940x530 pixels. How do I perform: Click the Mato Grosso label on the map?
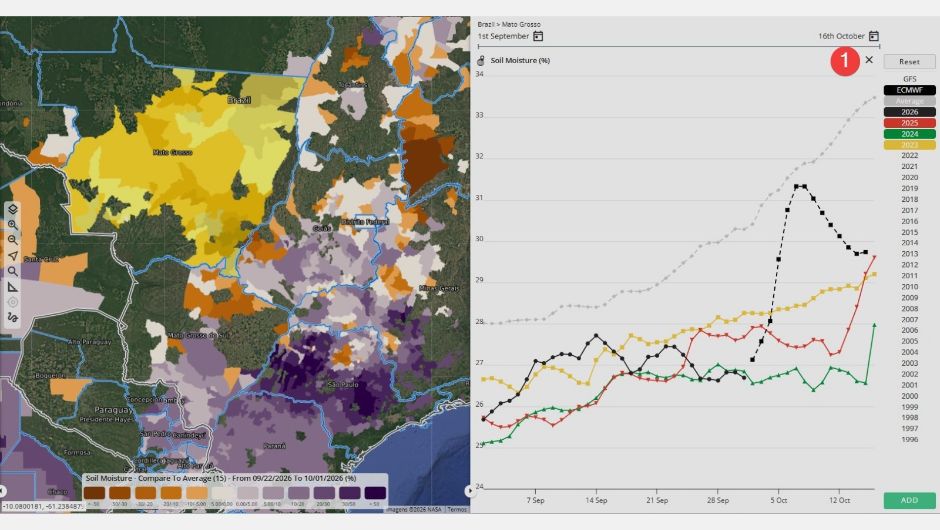(x=173, y=152)
